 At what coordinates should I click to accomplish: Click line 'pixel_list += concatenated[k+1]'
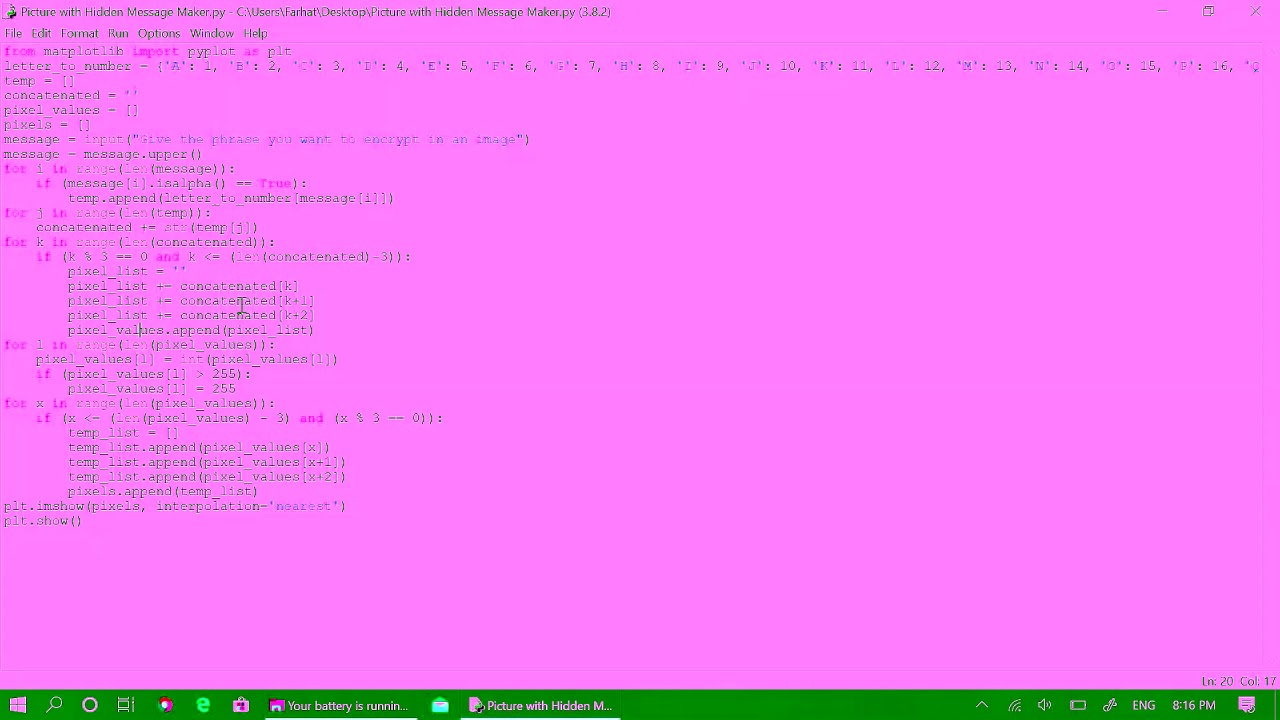(x=191, y=300)
